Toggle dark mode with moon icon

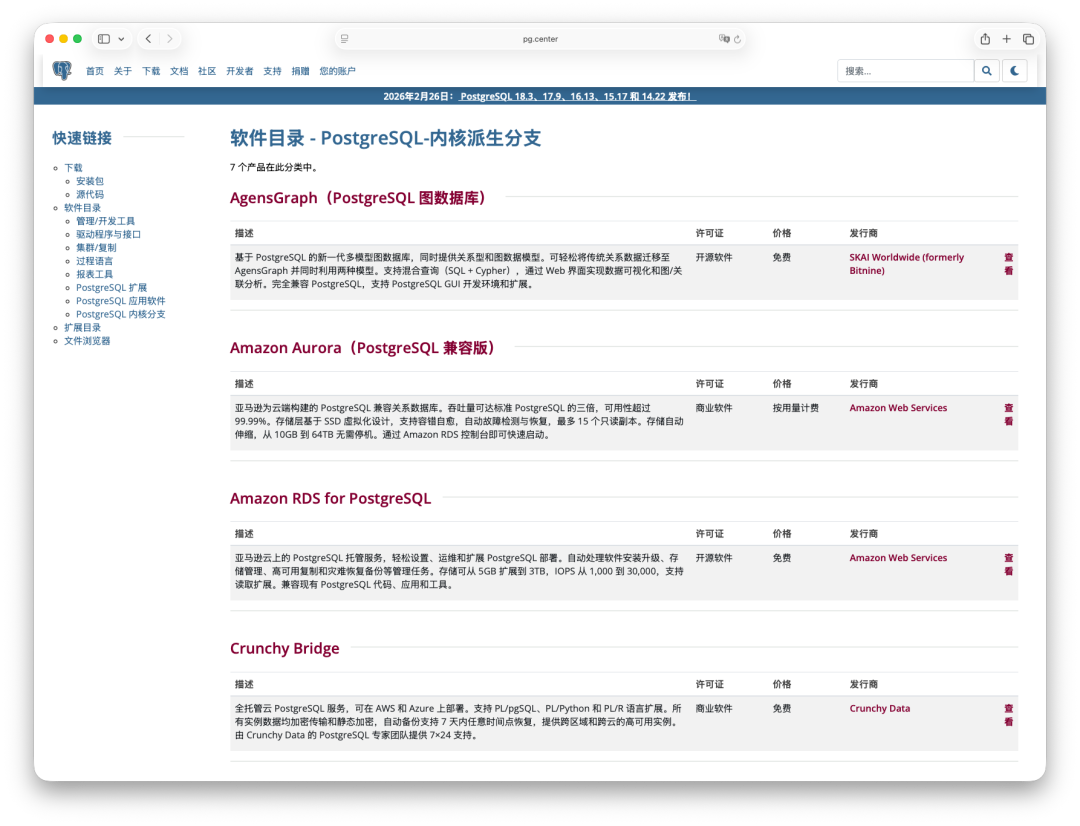tap(1015, 71)
